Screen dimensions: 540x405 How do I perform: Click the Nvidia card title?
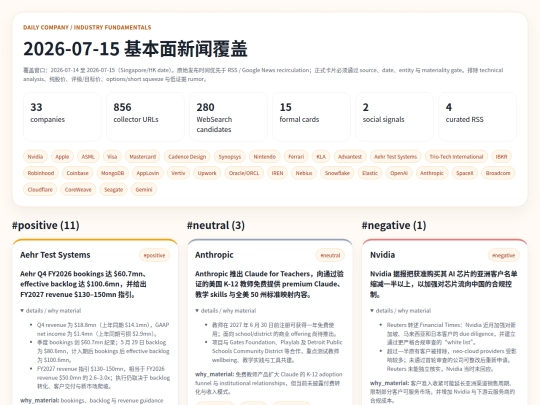pyautogui.click(x=383, y=255)
